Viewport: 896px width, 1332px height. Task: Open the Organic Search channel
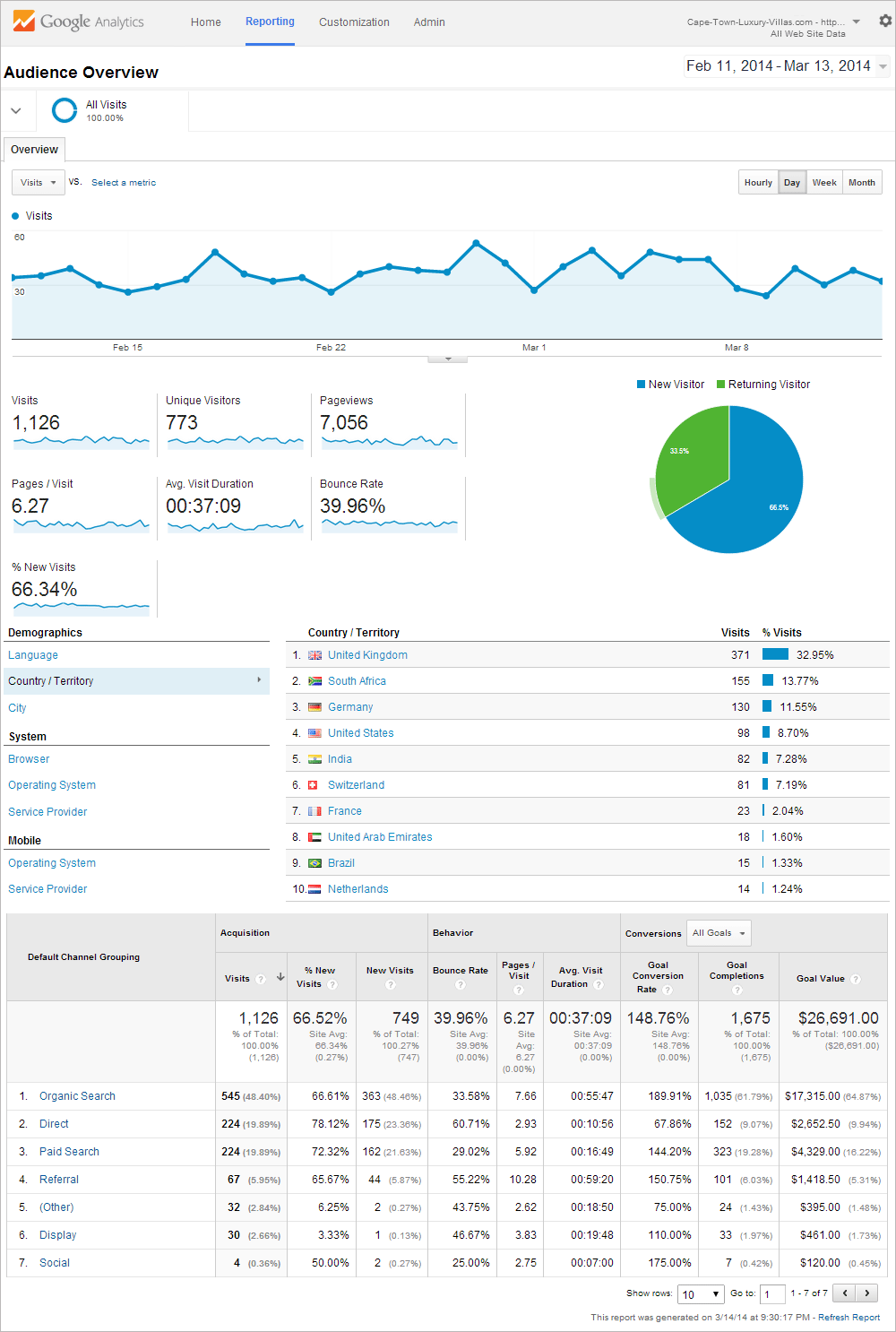tap(77, 1096)
